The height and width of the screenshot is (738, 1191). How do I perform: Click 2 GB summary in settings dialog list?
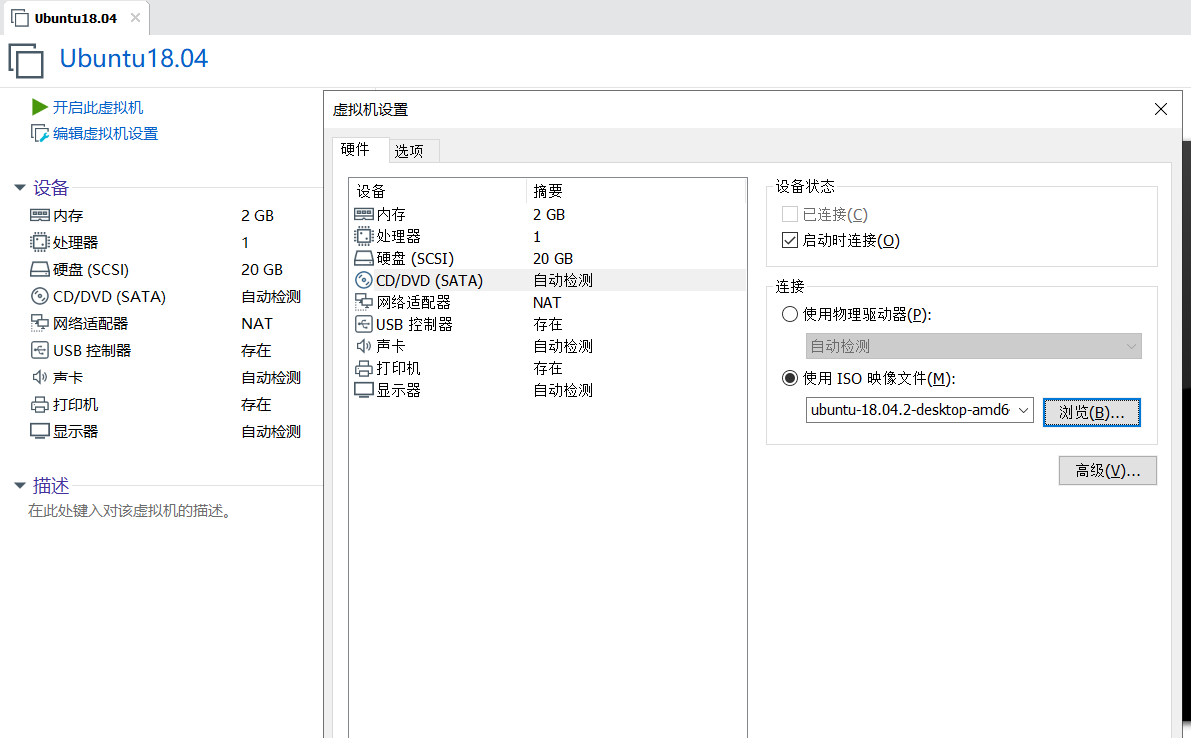pos(549,214)
